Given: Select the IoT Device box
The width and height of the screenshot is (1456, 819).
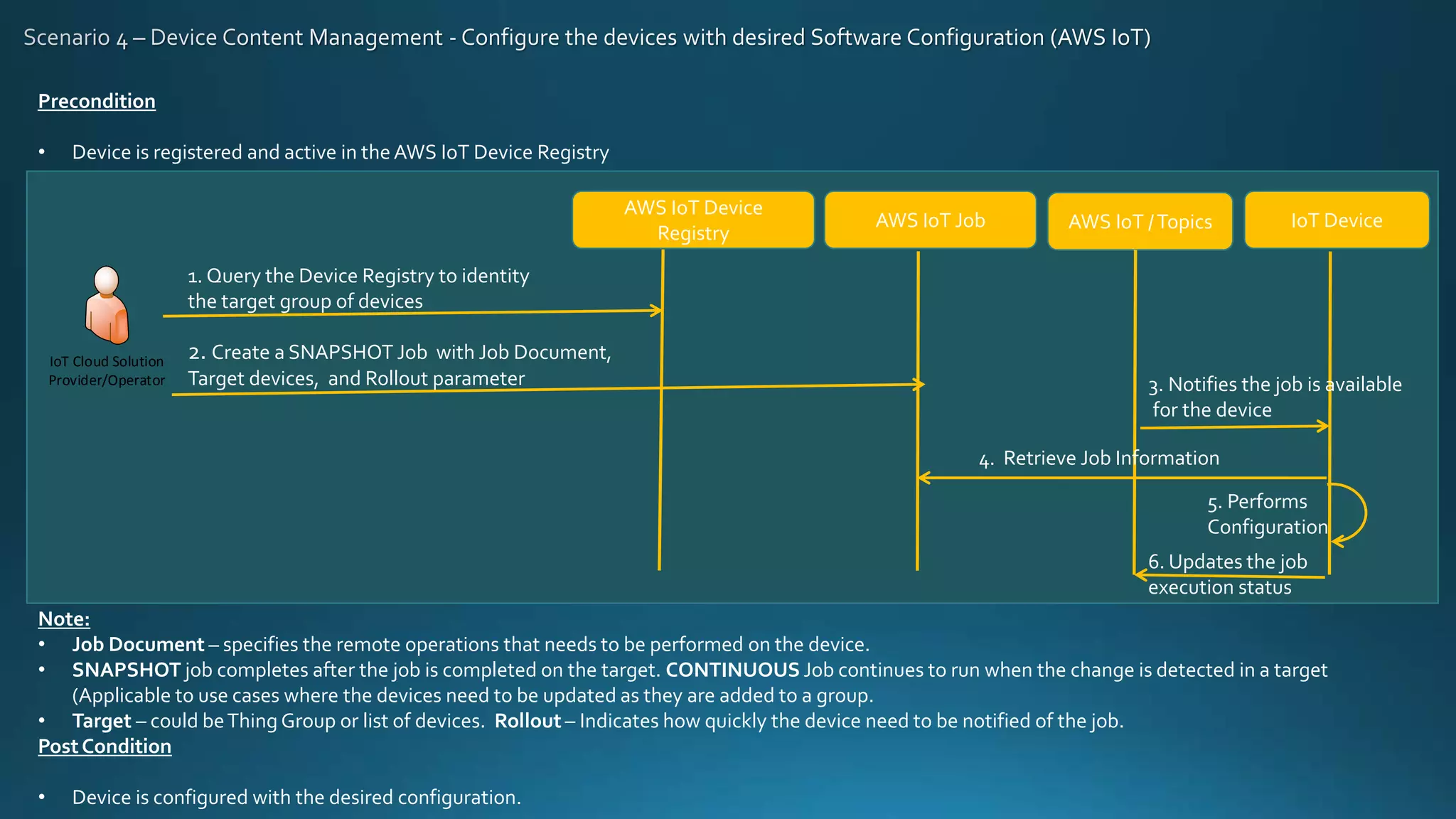Looking at the screenshot, I should (x=1337, y=220).
